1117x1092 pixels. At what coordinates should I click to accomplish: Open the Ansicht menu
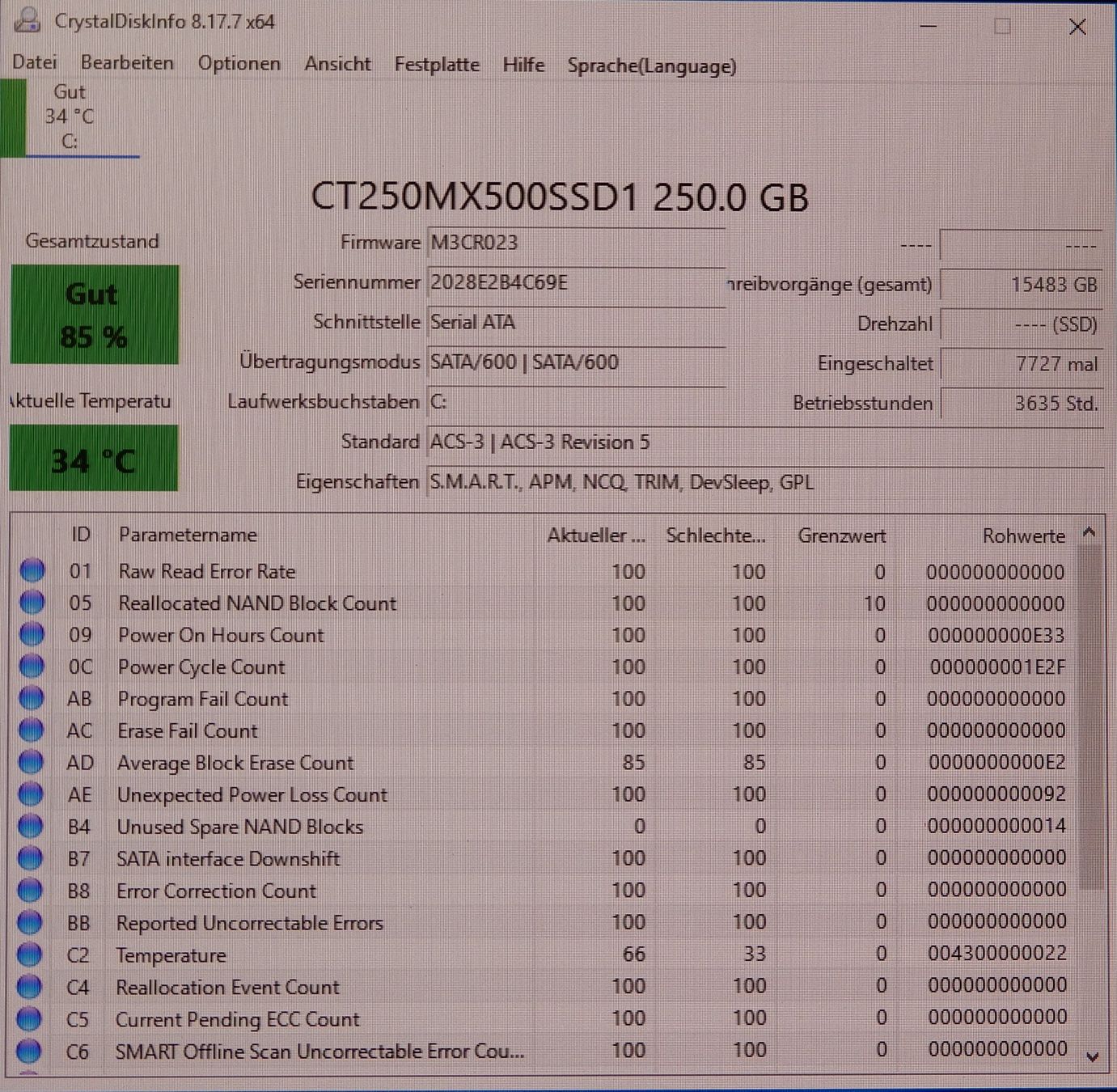[x=337, y=64]
